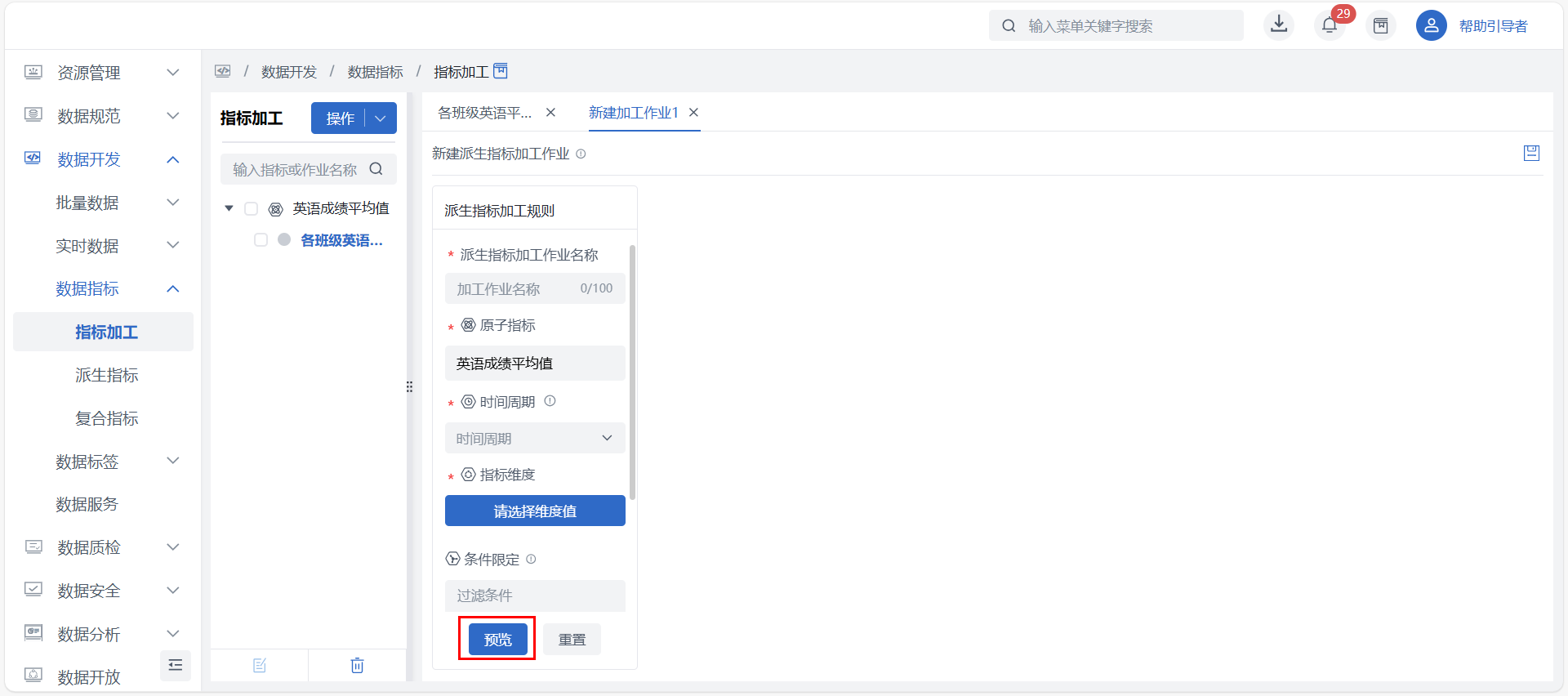Click bookmark icon next to 指标加工 breadcrumb
The width and height of the screenshot is (1568, 696).
pos(501,71)
